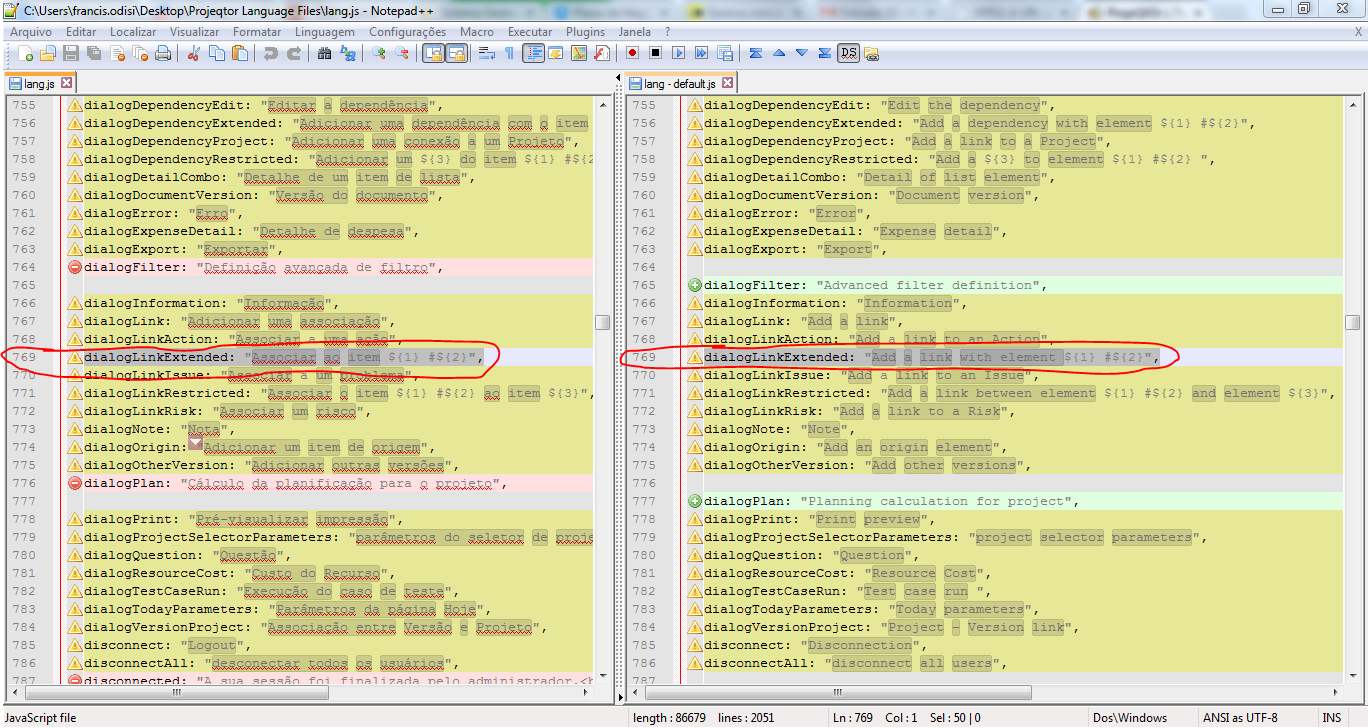
Task: Click the Undo toolbar icon
Action: click(x=270, y=53)
